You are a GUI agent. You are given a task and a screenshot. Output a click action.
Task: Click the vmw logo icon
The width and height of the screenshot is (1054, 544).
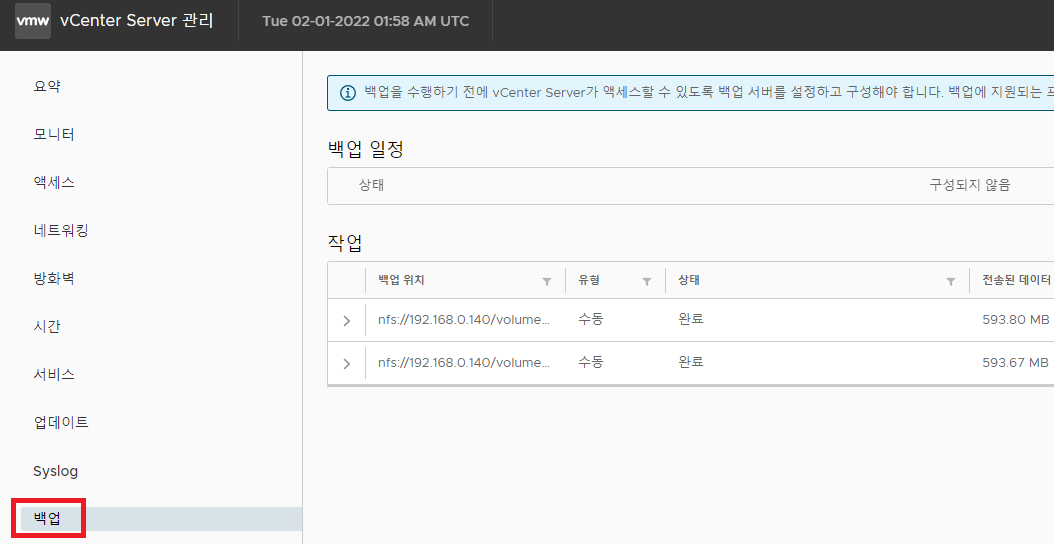pyautogui.click(x=33, y=20)
